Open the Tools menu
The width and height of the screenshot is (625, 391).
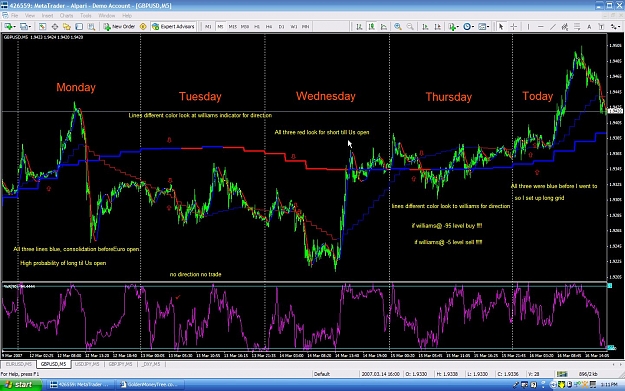pyautogui.click(x=86, y=16)
